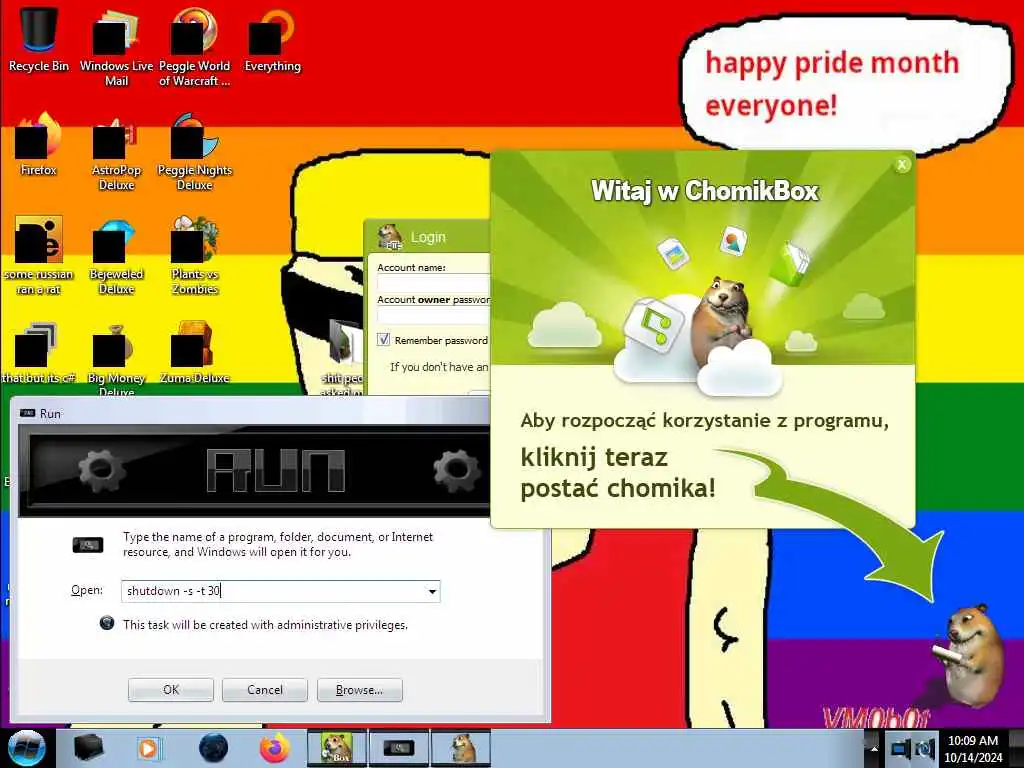Click the 'Witaj w ChomikBox' heading
This screenshot has height=768, width=1024.
tap(705, 191)
